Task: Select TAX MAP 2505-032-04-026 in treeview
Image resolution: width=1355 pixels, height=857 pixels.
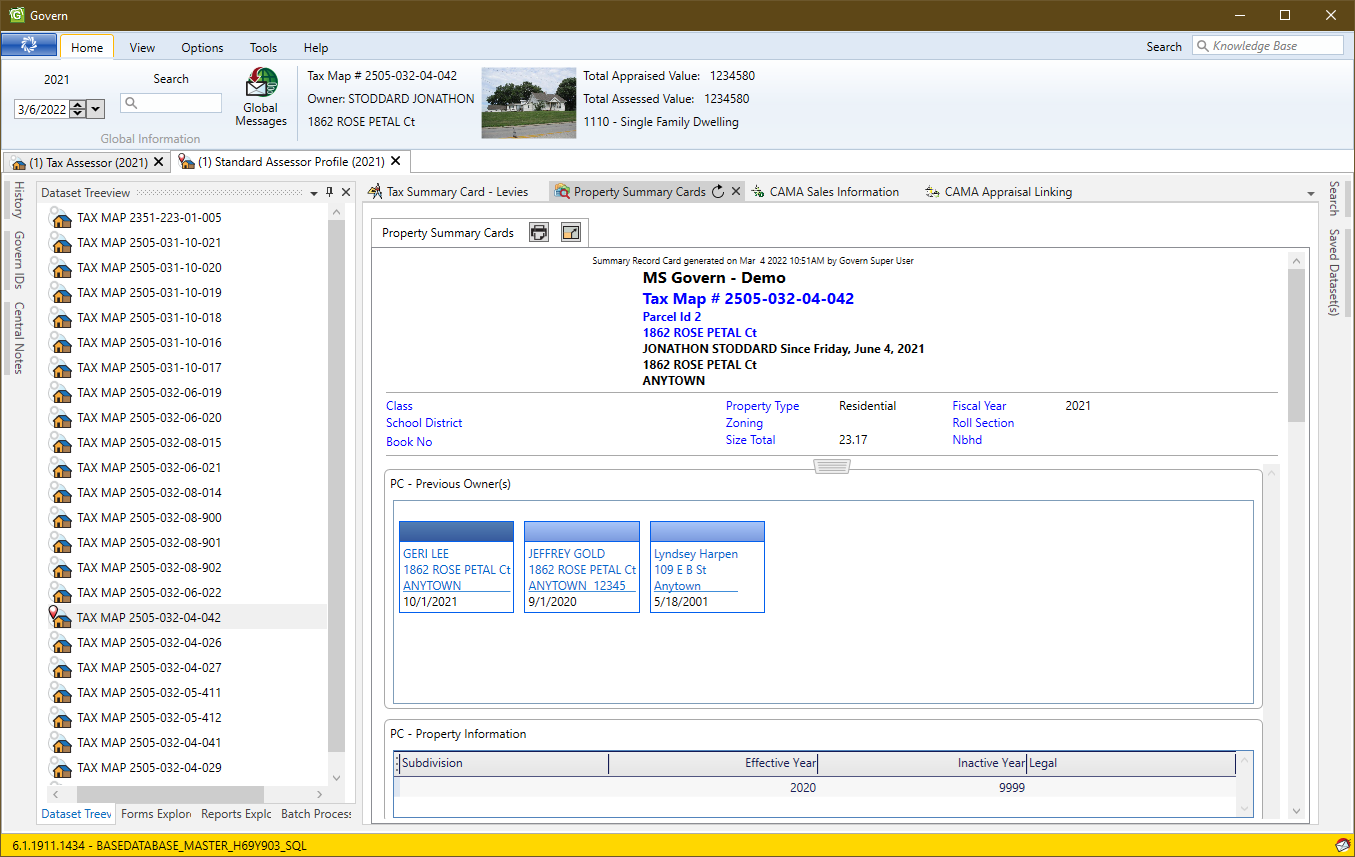Action: 149,643
